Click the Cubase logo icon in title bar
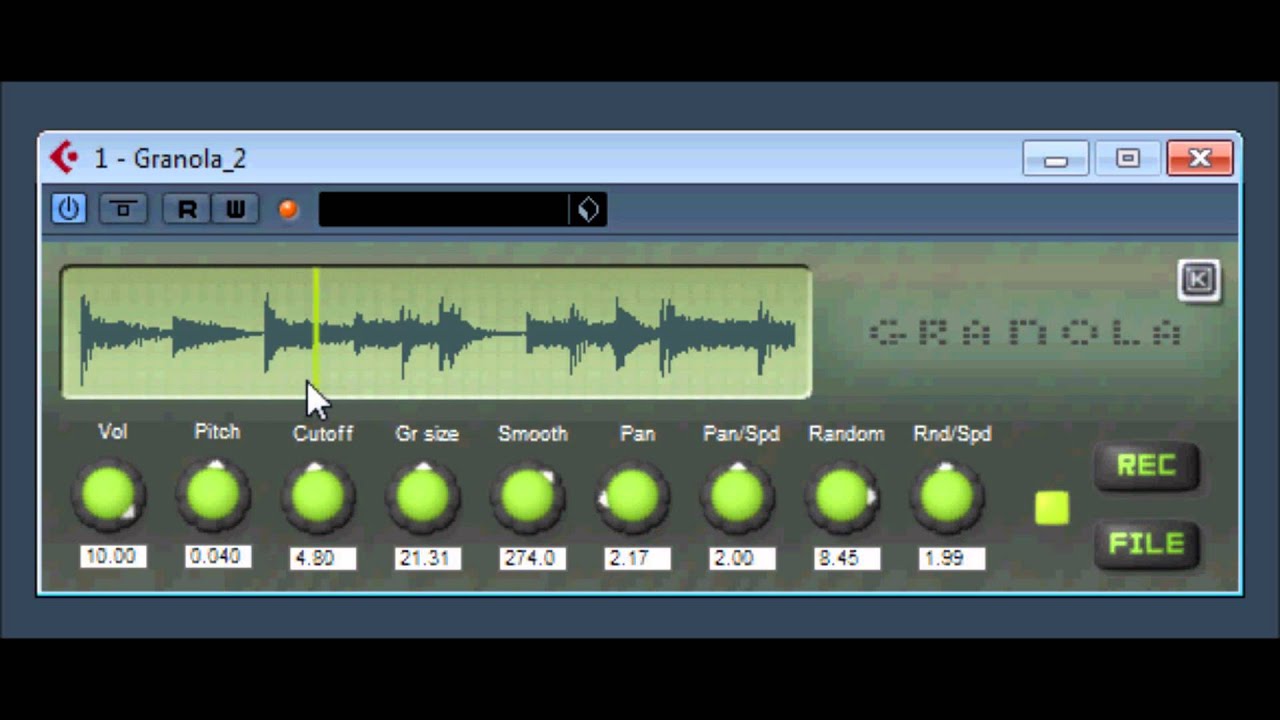 pyautogui.click(x=64, y=157)
